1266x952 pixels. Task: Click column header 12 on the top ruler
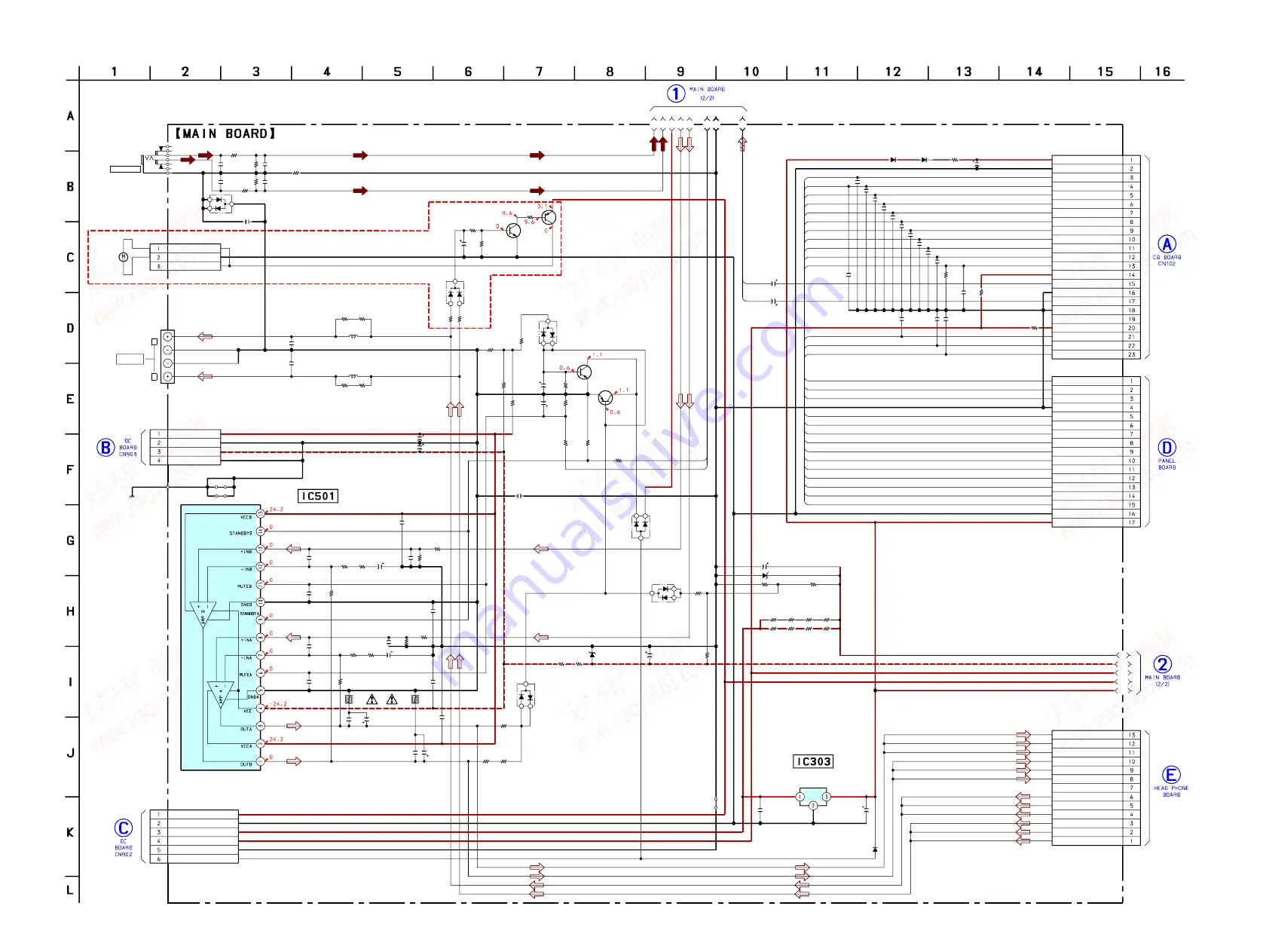893,72
